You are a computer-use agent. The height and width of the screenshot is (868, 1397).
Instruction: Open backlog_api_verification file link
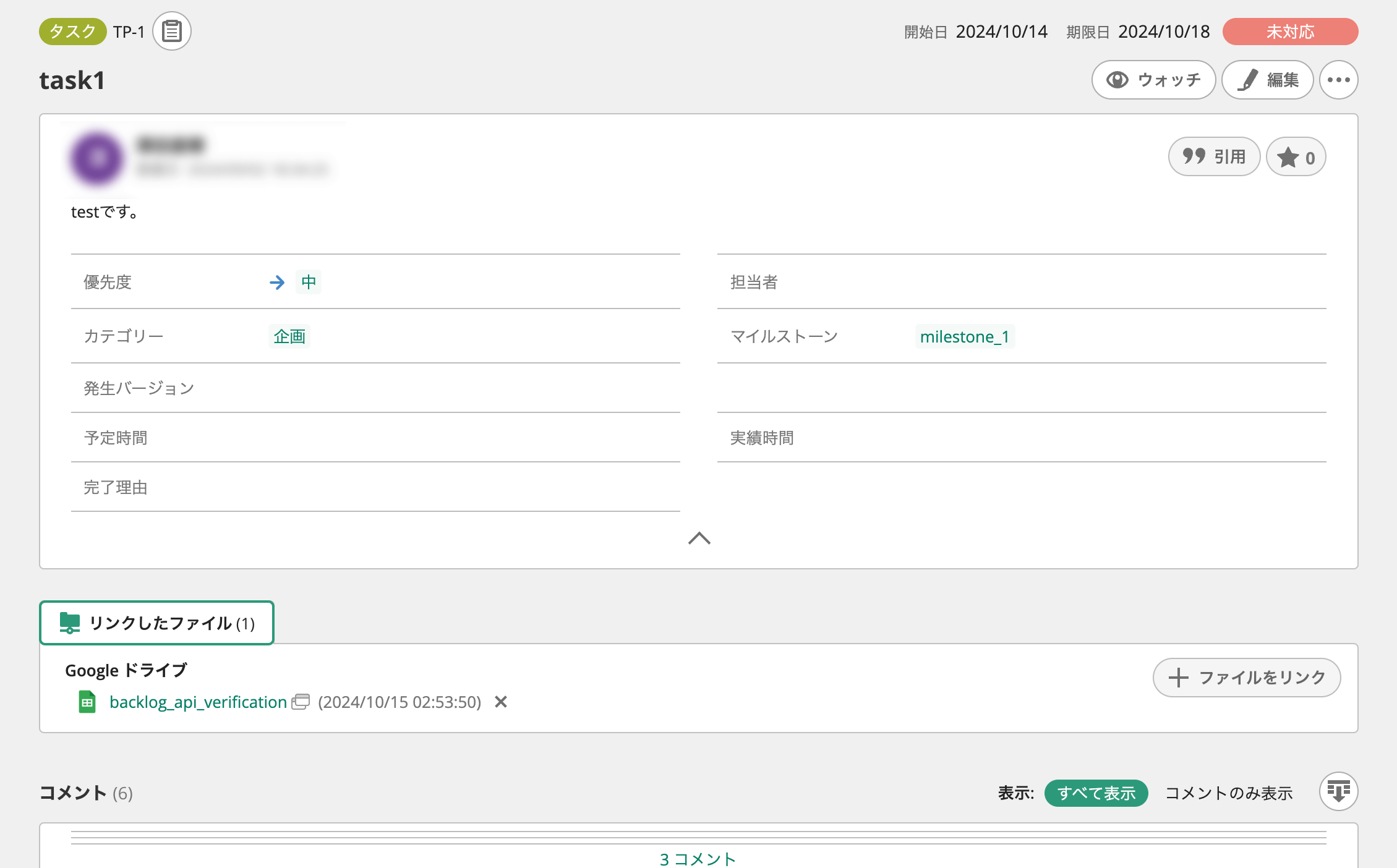pos(198,702)
